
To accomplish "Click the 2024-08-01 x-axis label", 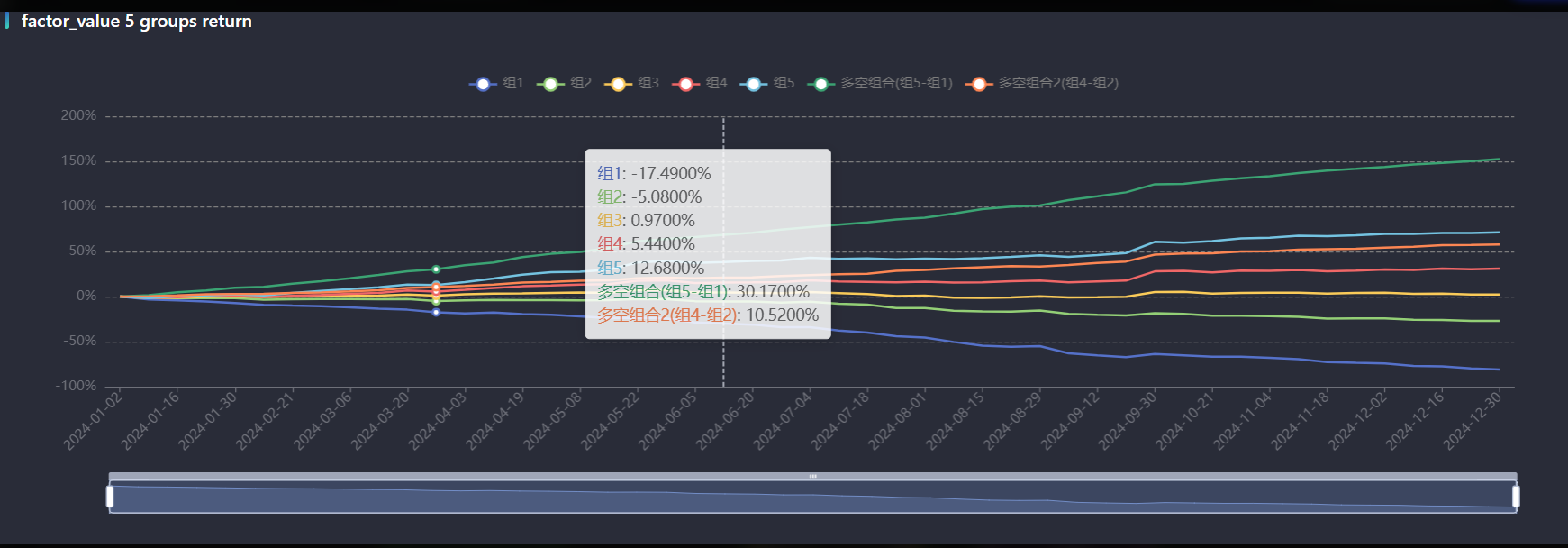I will click(x=898, y=420).
